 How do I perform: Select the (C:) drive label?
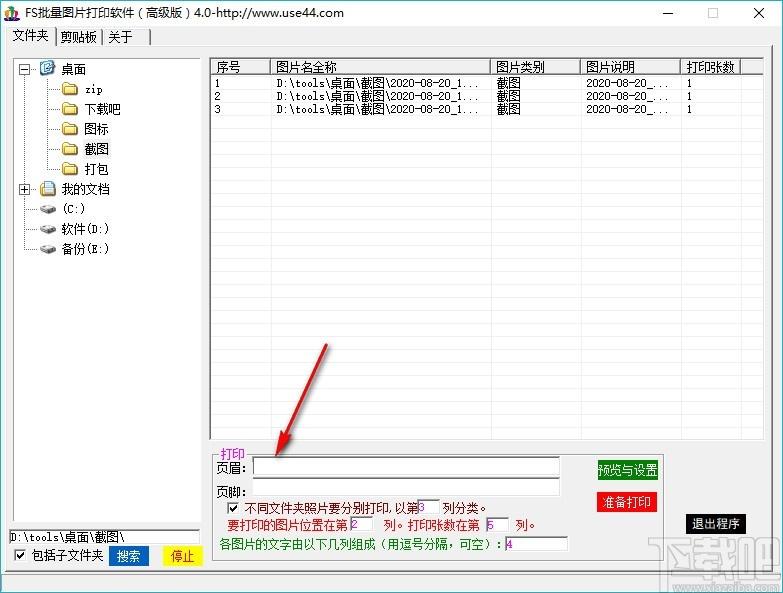click(73, 209)
